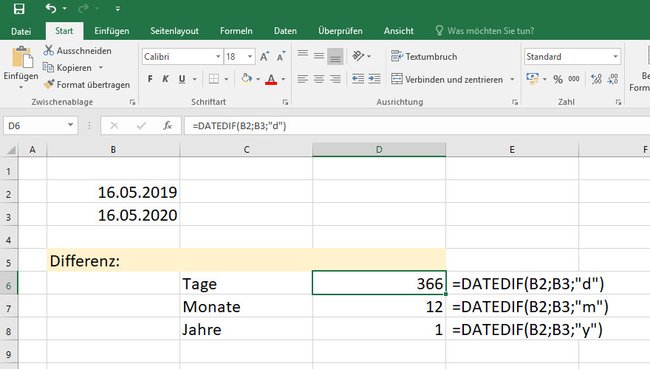Undo the last action

point(51,8)
